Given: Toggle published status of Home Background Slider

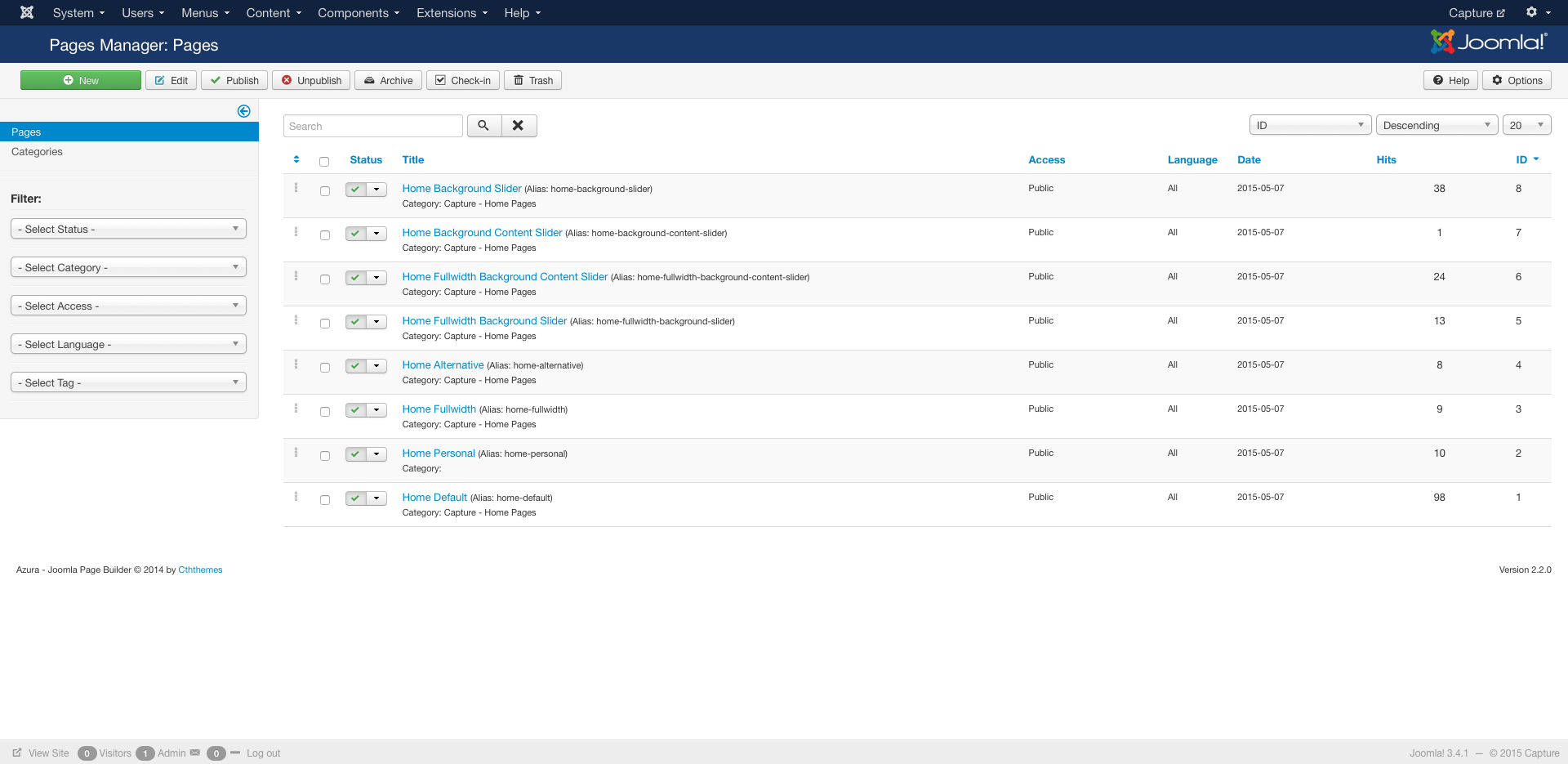Looking at the screenshot, I should tap(355, 190).
